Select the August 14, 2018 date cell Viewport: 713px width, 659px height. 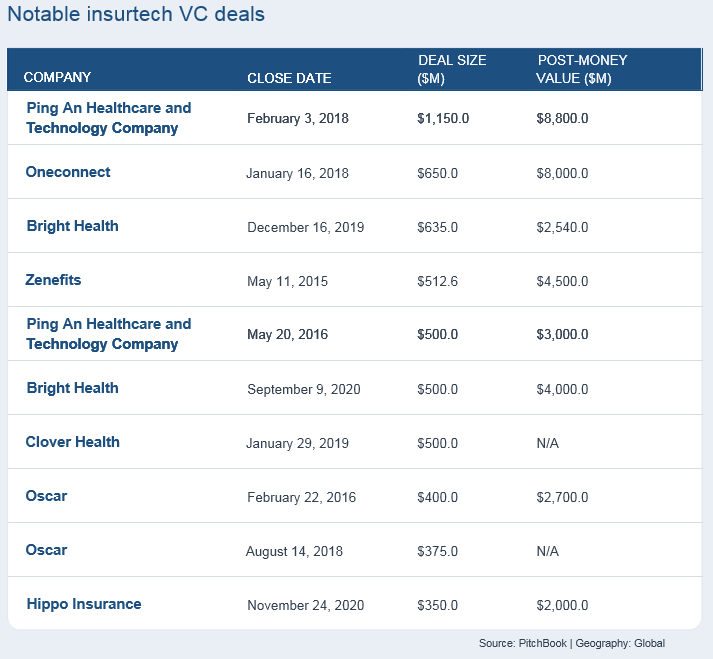pyautogui.click(x=294, y=551)
